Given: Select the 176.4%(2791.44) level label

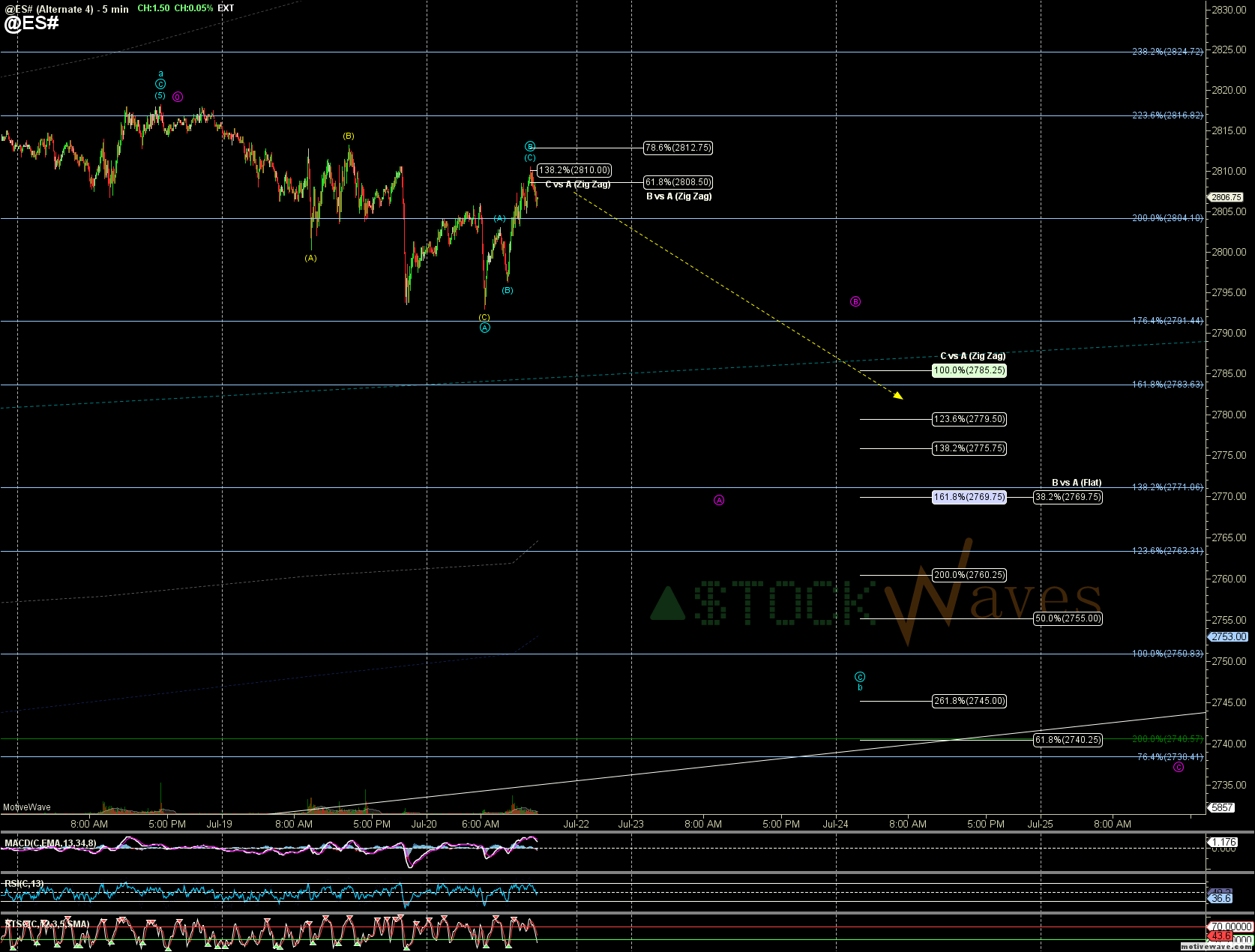Looking at the screenshot, I should (x=1167, y=321).
